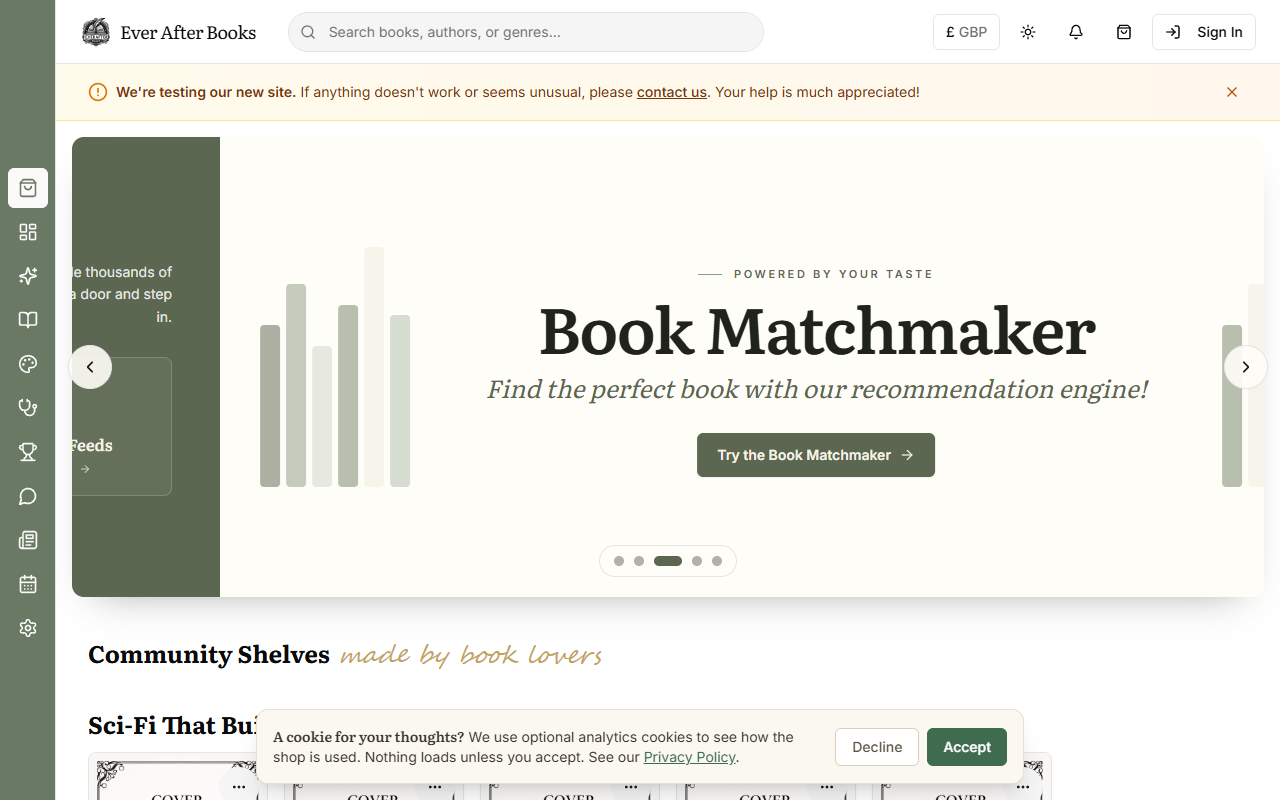Open the shopping bag in header

(1124, 32)
